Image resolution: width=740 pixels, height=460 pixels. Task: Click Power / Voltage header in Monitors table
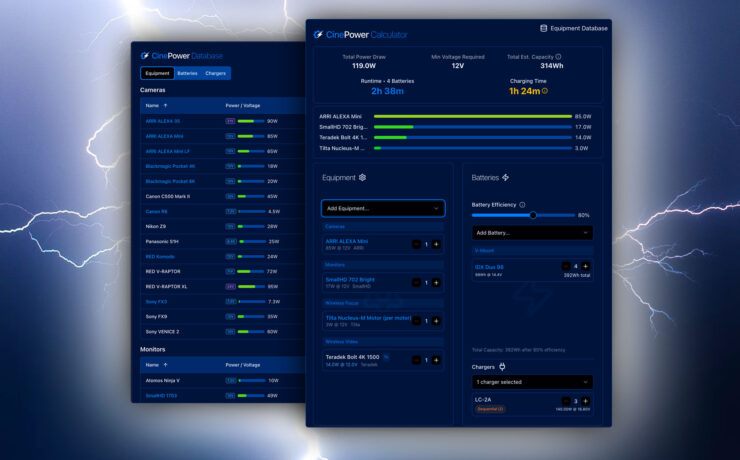(x=243, y=365)
